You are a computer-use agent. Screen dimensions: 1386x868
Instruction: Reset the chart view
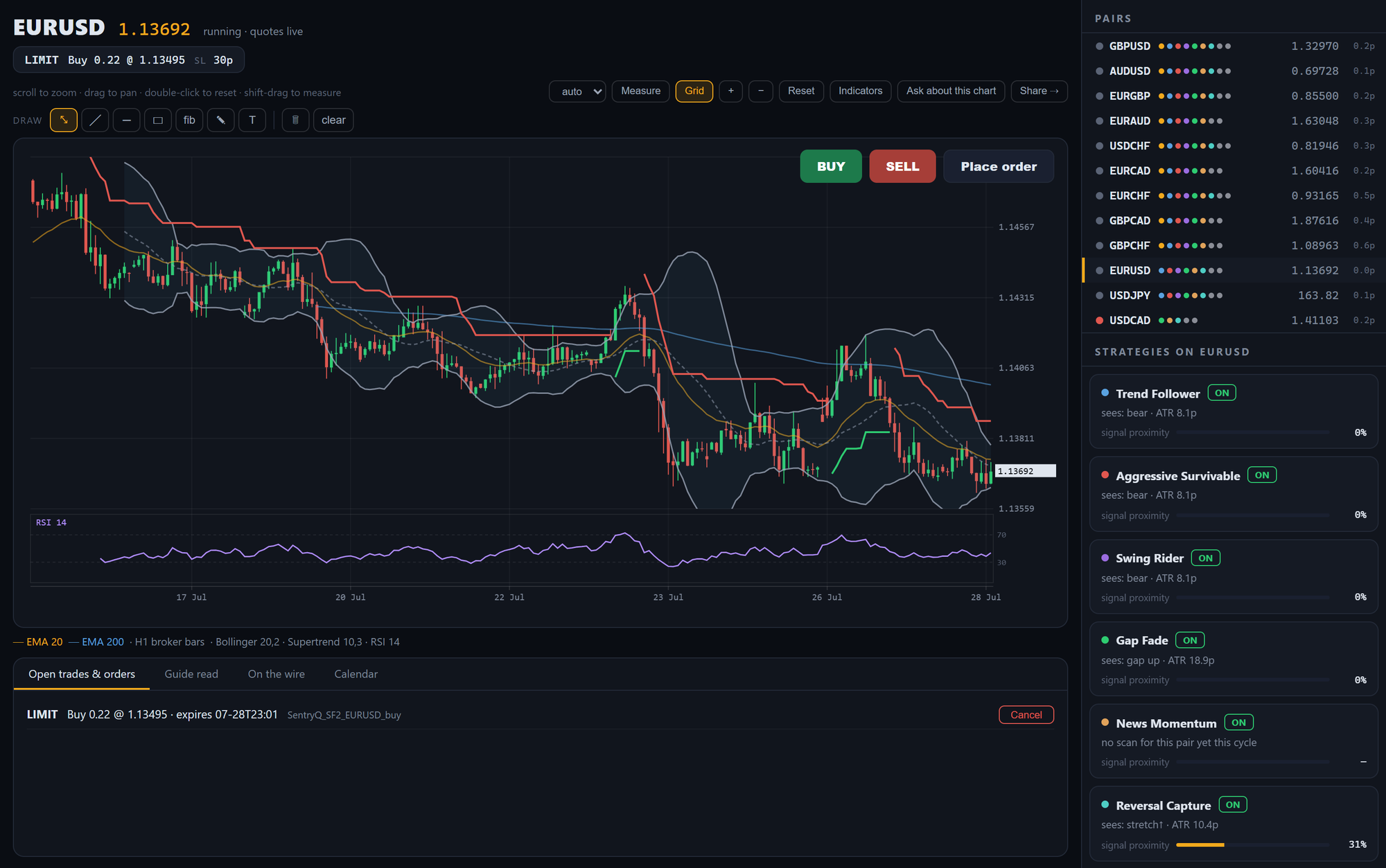pyautogui.click(x=801, y=91)
